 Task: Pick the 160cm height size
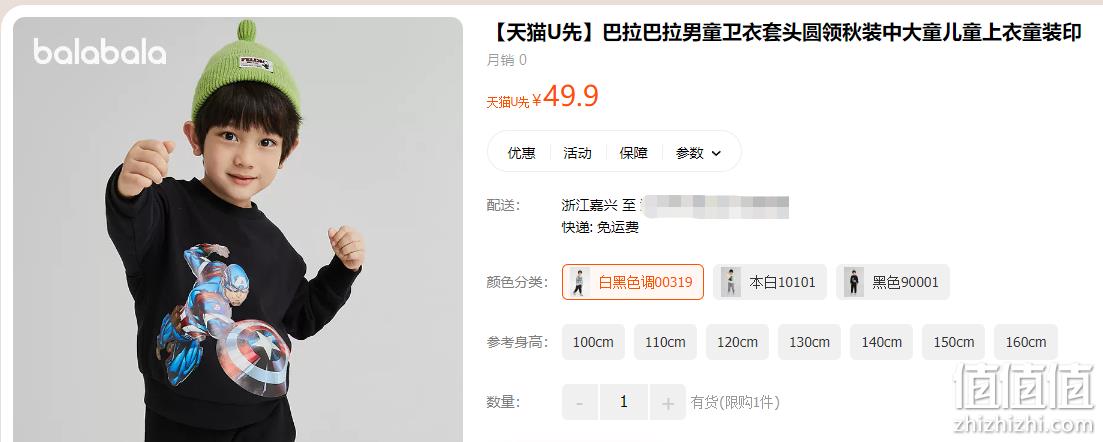[1026, 342]
